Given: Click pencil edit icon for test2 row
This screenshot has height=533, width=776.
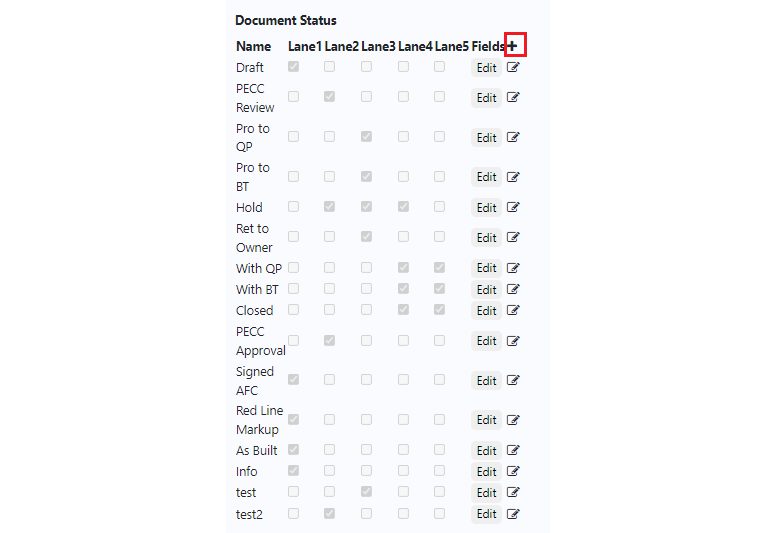Looking at the screenshot, I should point(513,514).
